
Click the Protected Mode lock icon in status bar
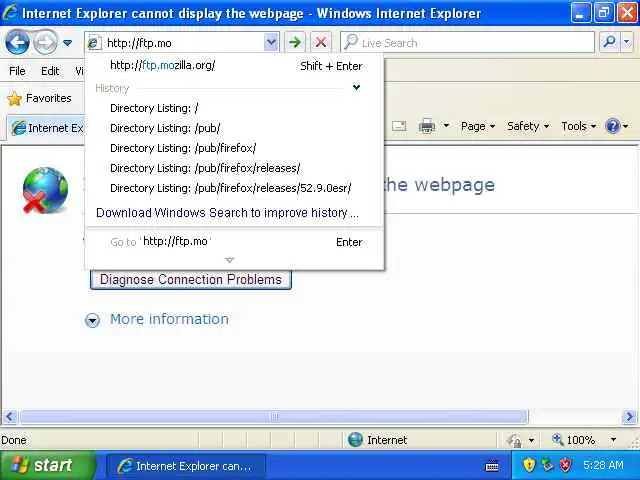click(514, 440)
